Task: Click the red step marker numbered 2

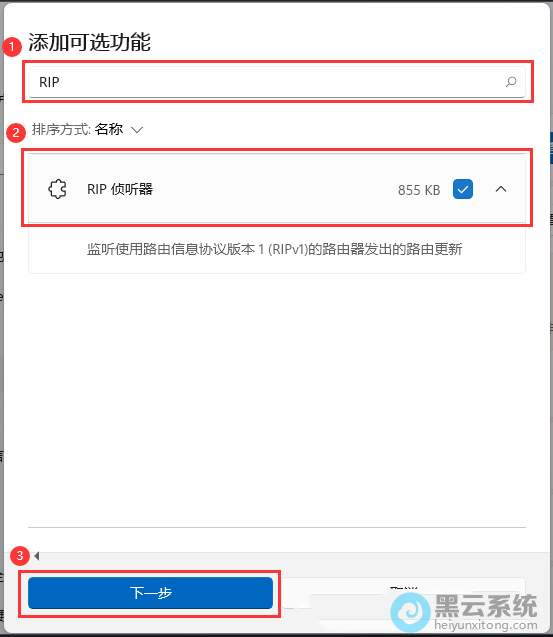Action: pyautogui.click(x=16, y=132)
